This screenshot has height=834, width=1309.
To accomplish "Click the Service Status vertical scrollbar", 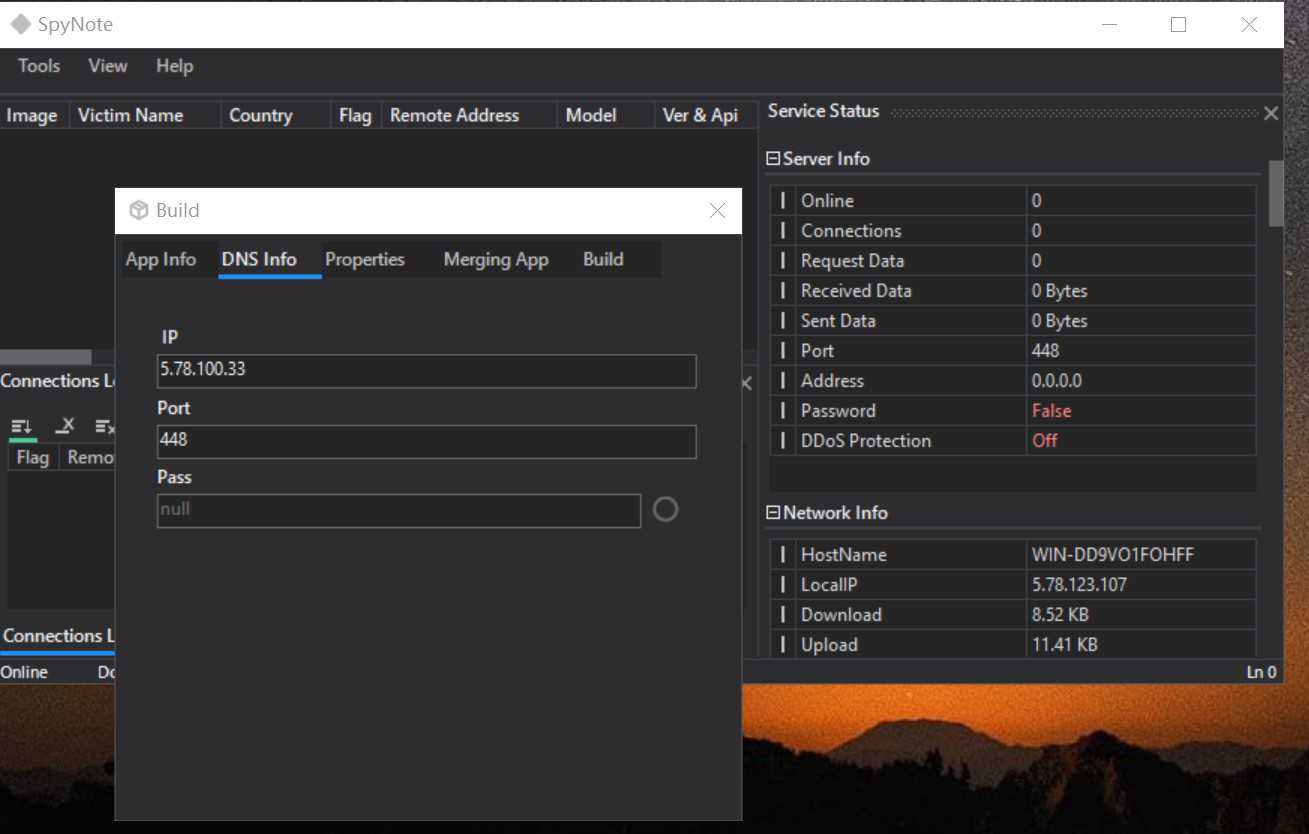I will (1275, 195).
